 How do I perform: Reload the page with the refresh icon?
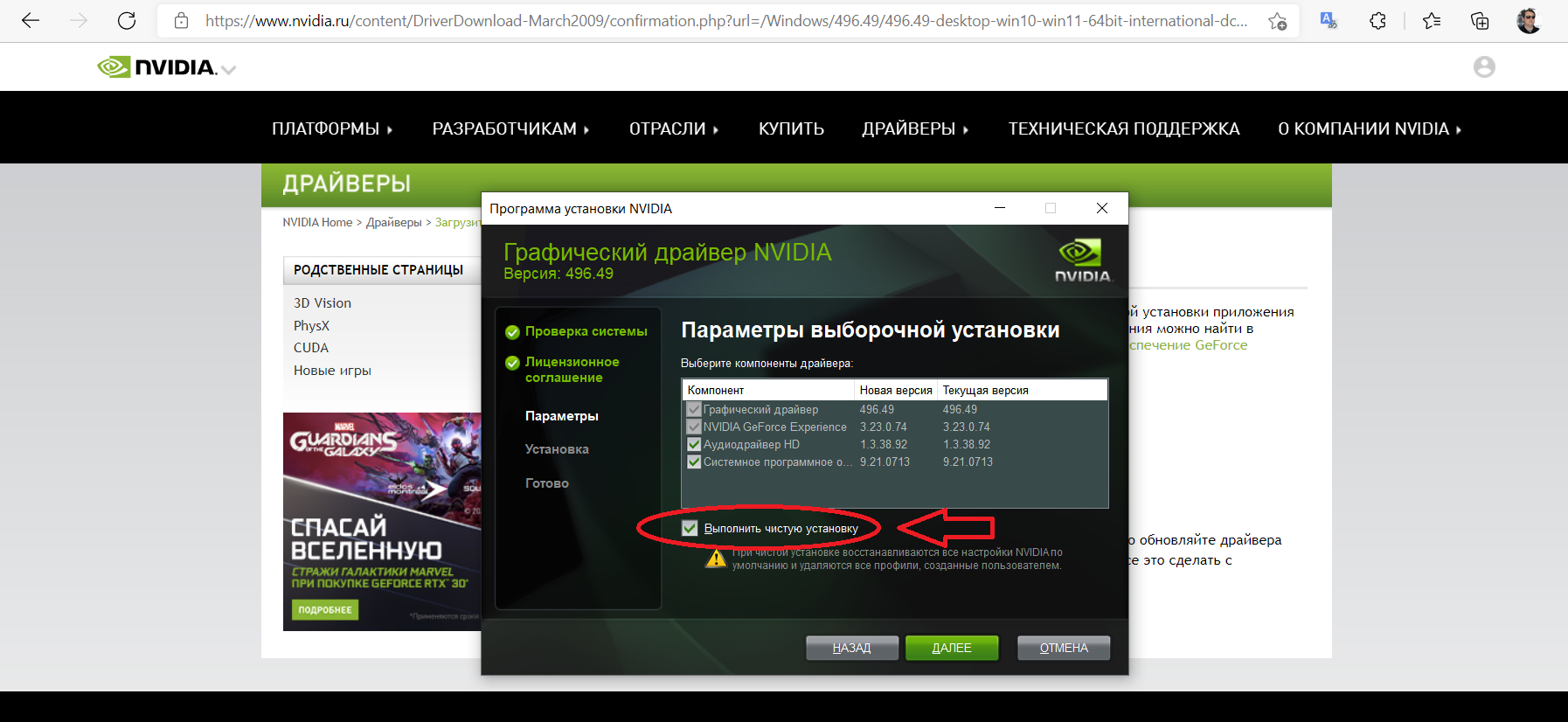pyautogui.click(x=127, y=20)
